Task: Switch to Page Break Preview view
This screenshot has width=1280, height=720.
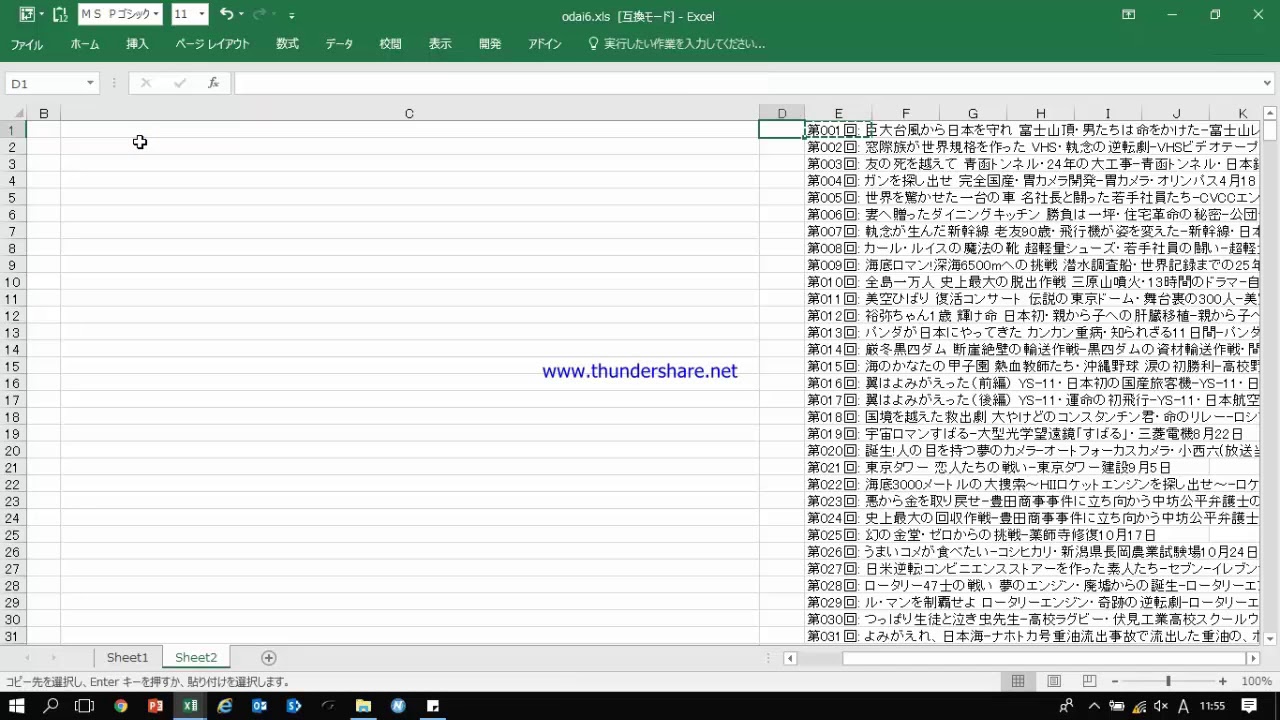Action: (1087, 681)
